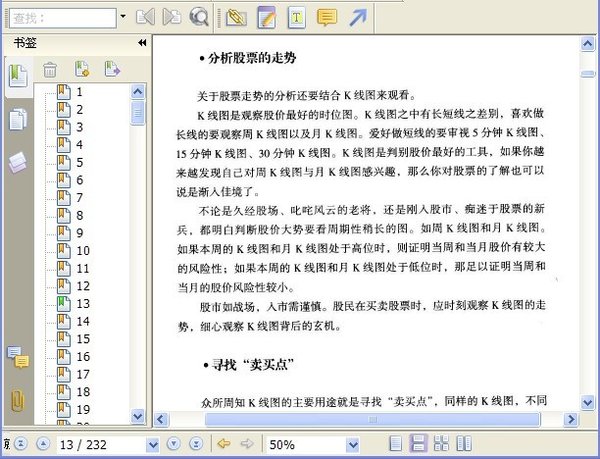Go to the first page
600x459 pixels.
pyautogui.click(x=21, y=444)
